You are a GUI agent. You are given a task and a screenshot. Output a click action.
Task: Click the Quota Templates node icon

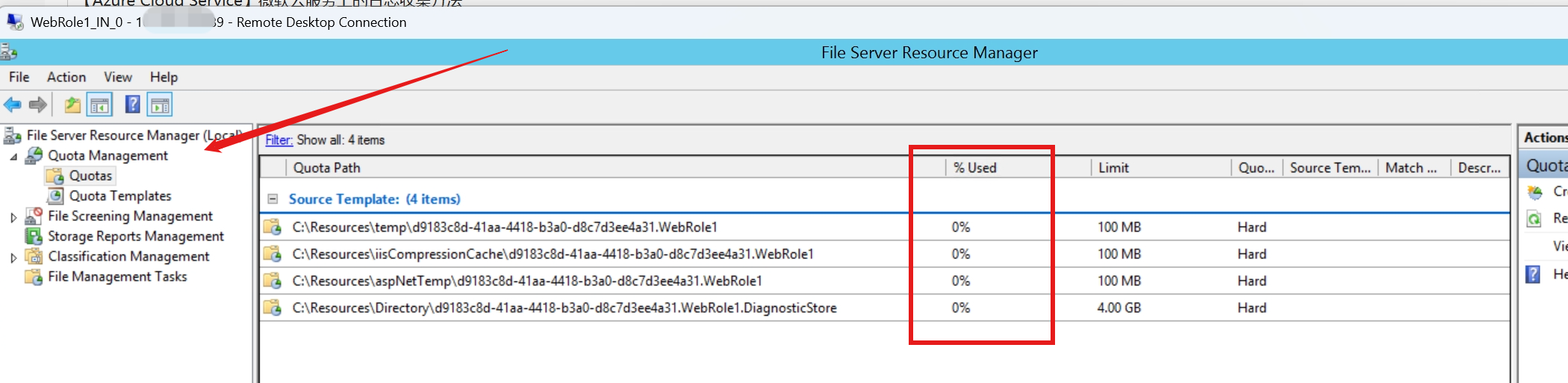[55, 196]
